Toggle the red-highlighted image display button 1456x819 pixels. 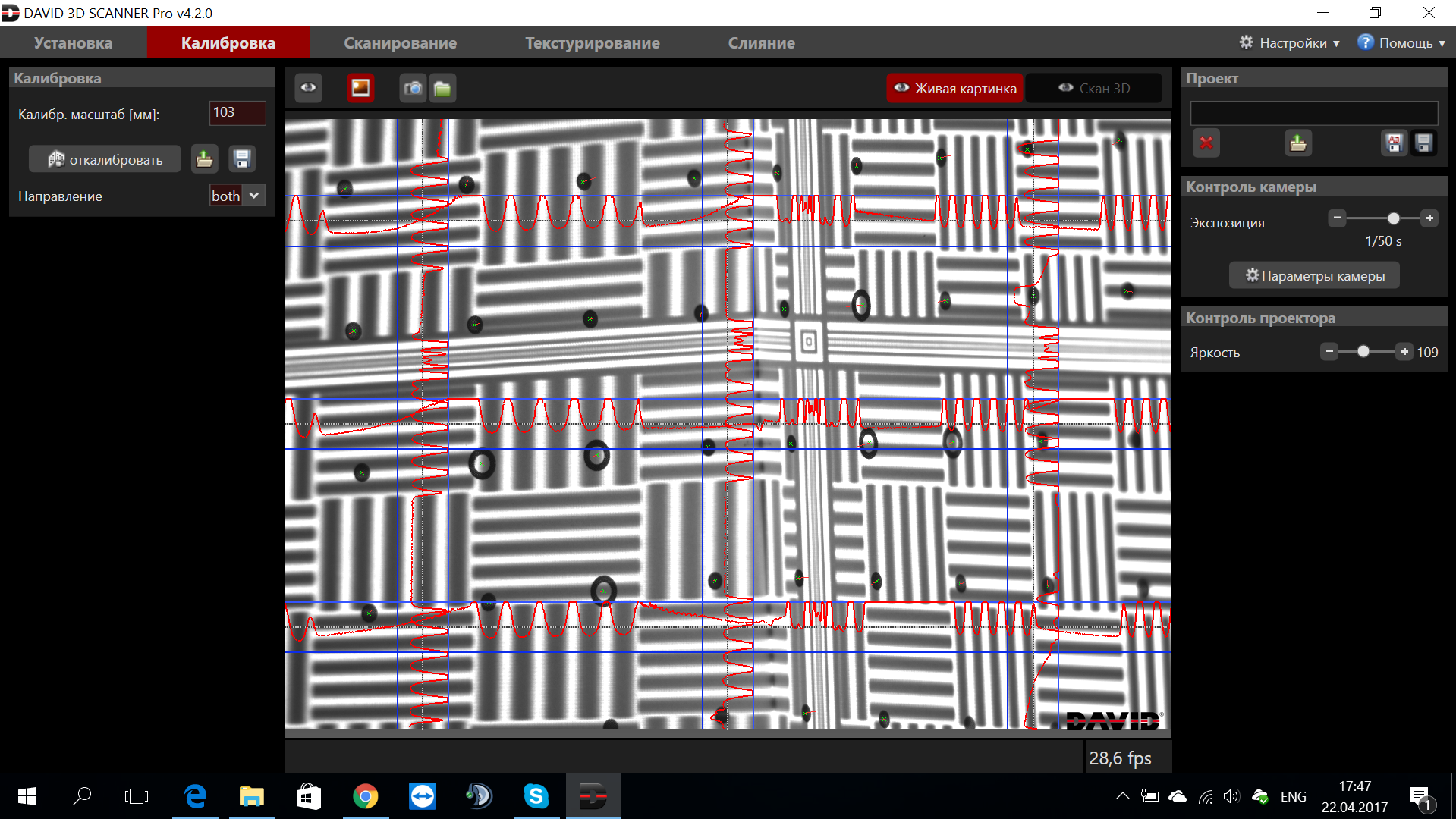coord(360,88)
